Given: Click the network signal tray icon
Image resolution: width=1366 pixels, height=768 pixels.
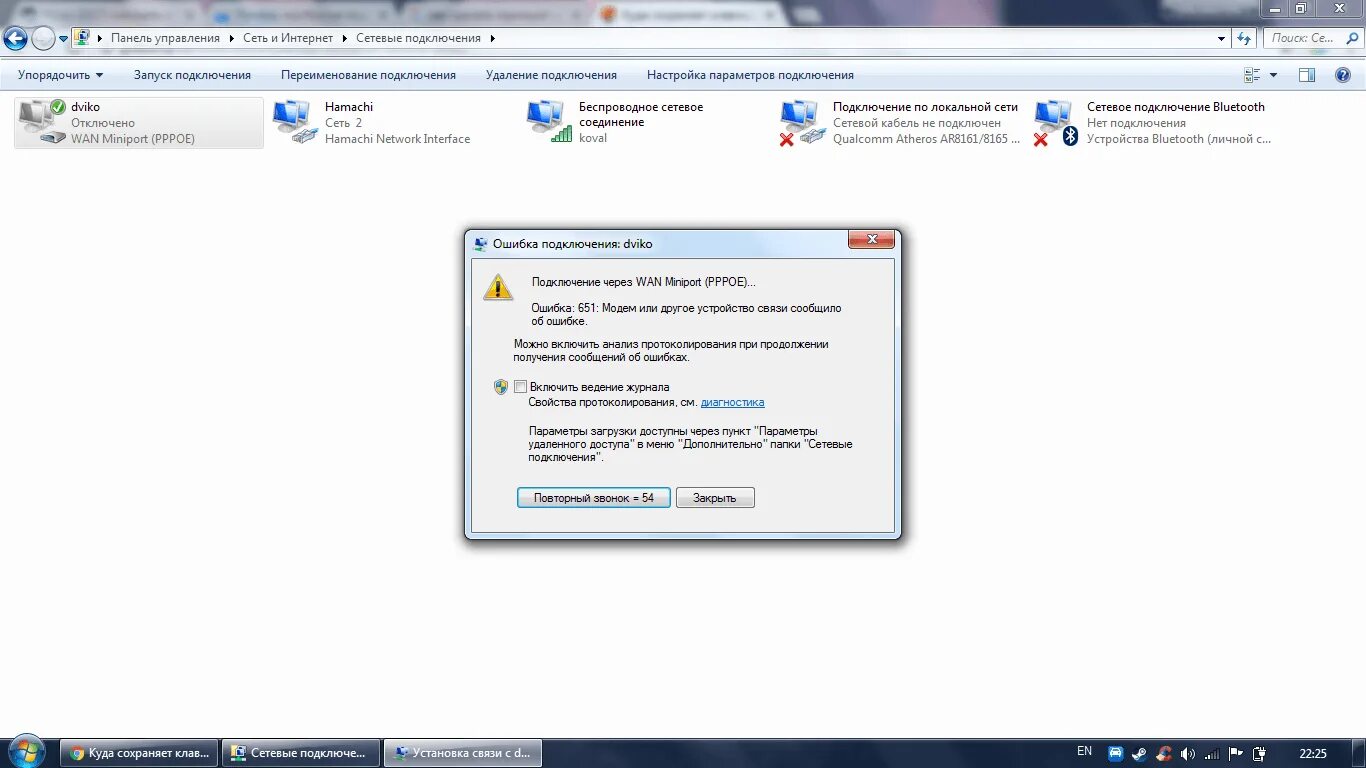Looking at the screenshot, I should click(x=1212, y=754).
